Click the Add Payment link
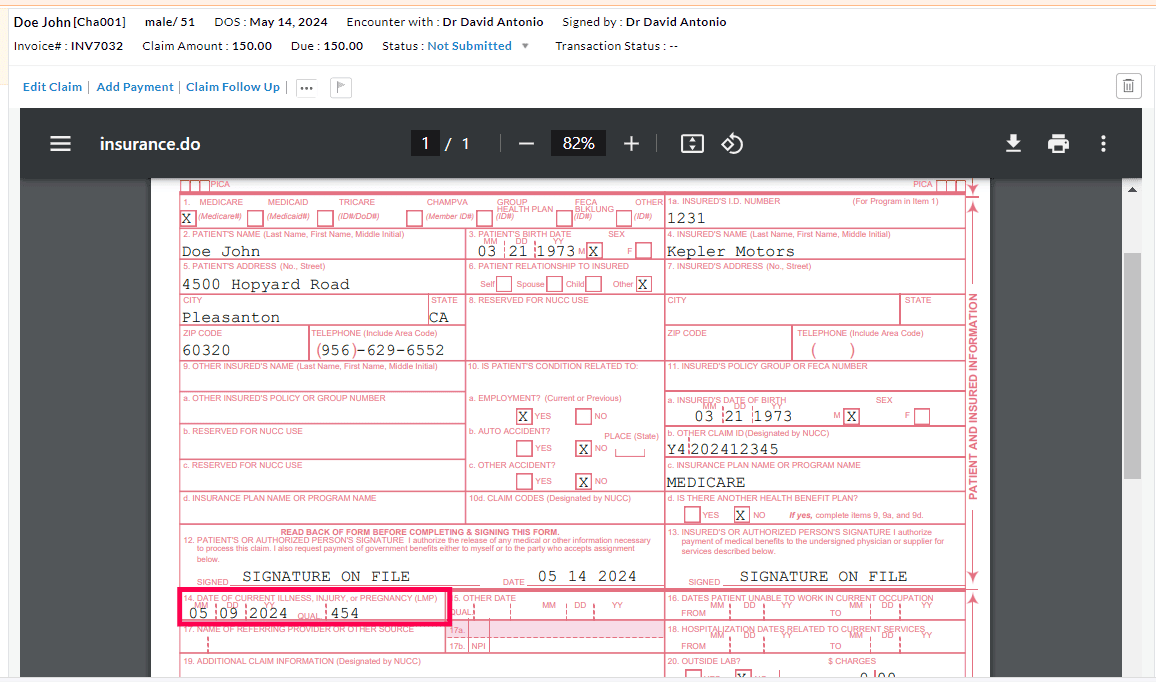1156x682 pixels. coord(135,87)
